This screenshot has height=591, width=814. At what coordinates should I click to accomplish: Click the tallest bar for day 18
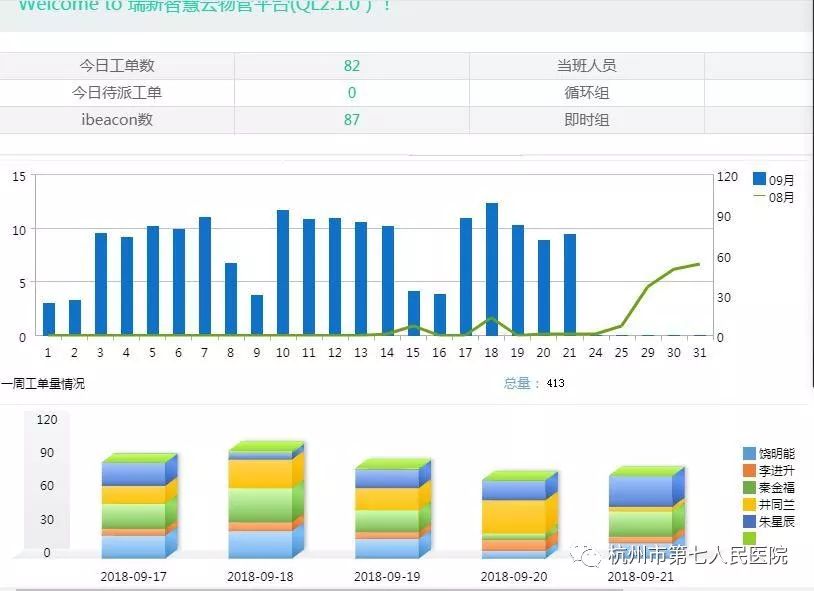pos(492,270)
